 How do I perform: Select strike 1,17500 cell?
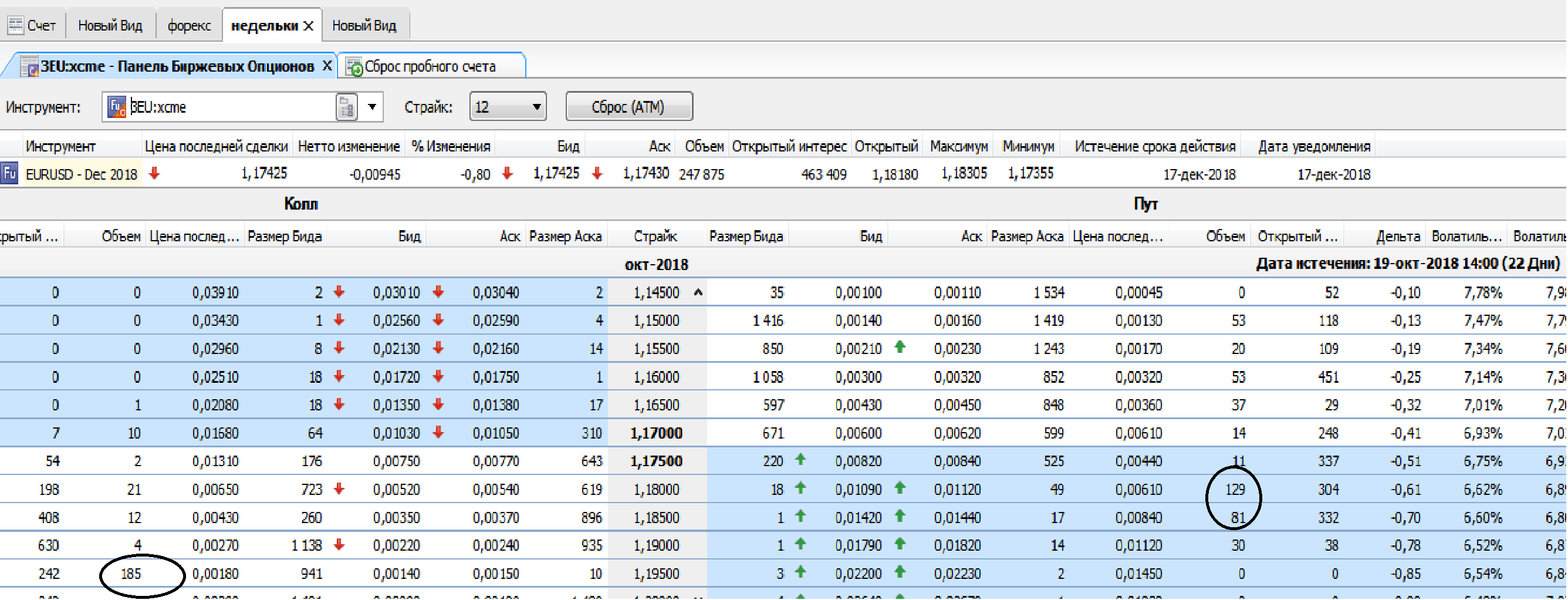click(656, 461)
